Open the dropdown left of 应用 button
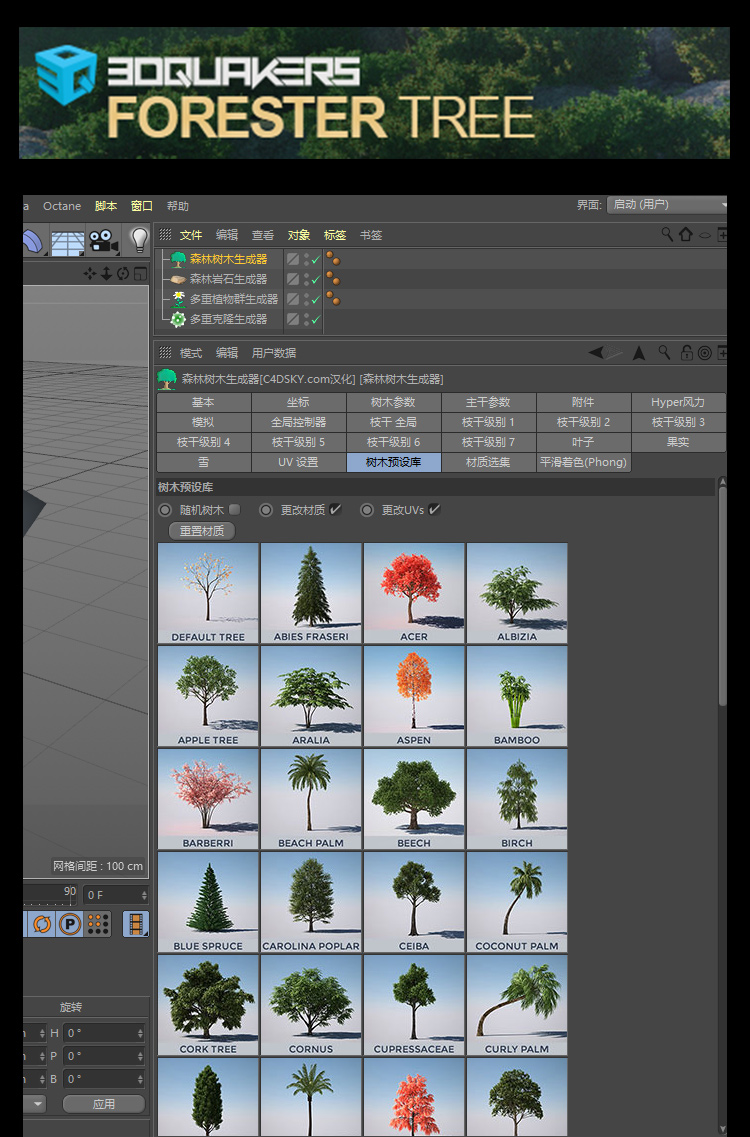The height and width of the screenshot is (1137, 750). [34, 1104]
